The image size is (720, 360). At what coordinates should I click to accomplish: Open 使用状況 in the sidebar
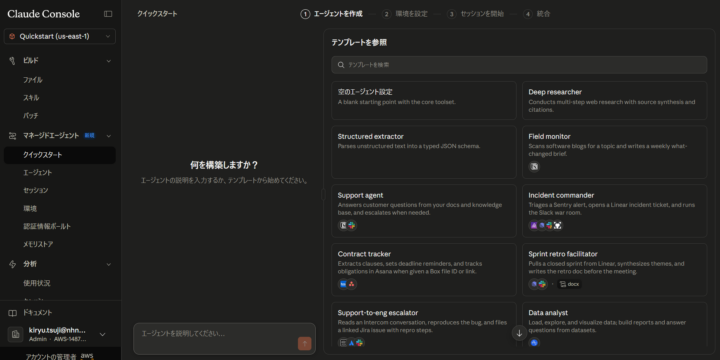click(x=37, y=283)
